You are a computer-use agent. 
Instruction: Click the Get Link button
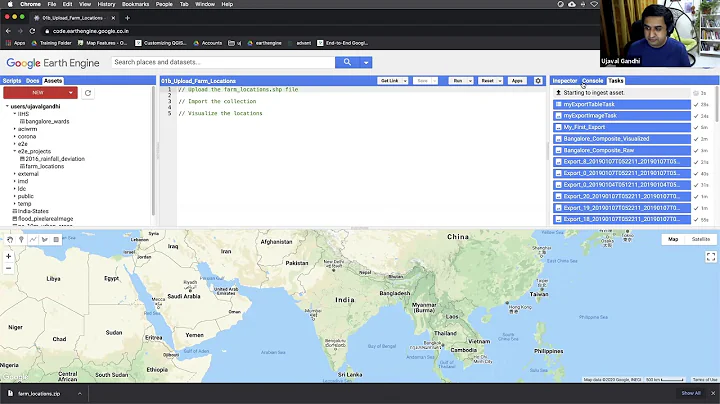[x=390, y=81]
